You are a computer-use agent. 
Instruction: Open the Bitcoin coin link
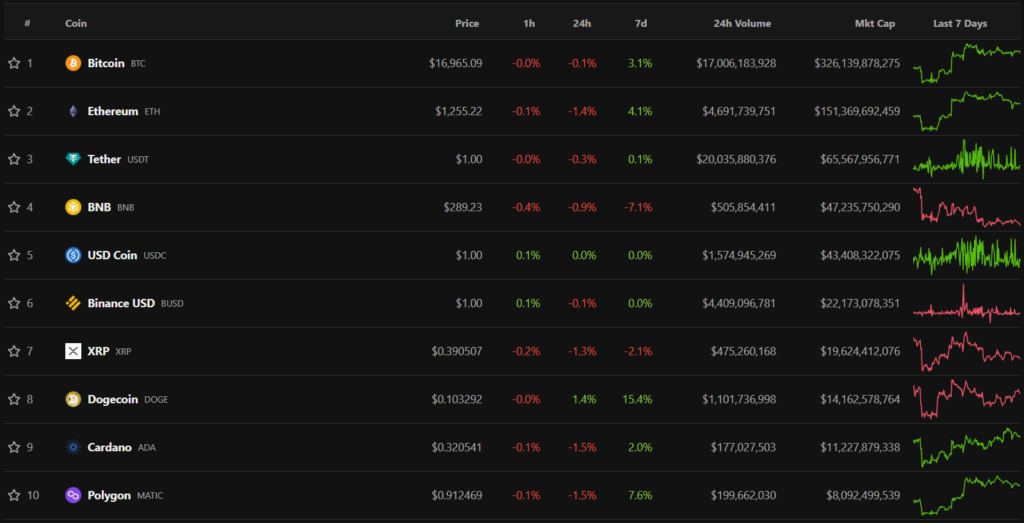click(106, 63)
